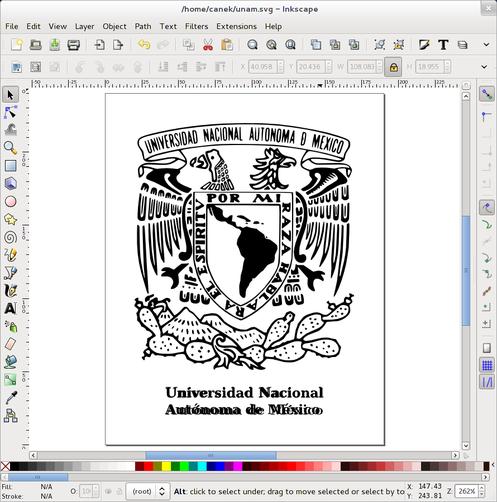Open Fill and Stroke dialog icon

(424, 44)
